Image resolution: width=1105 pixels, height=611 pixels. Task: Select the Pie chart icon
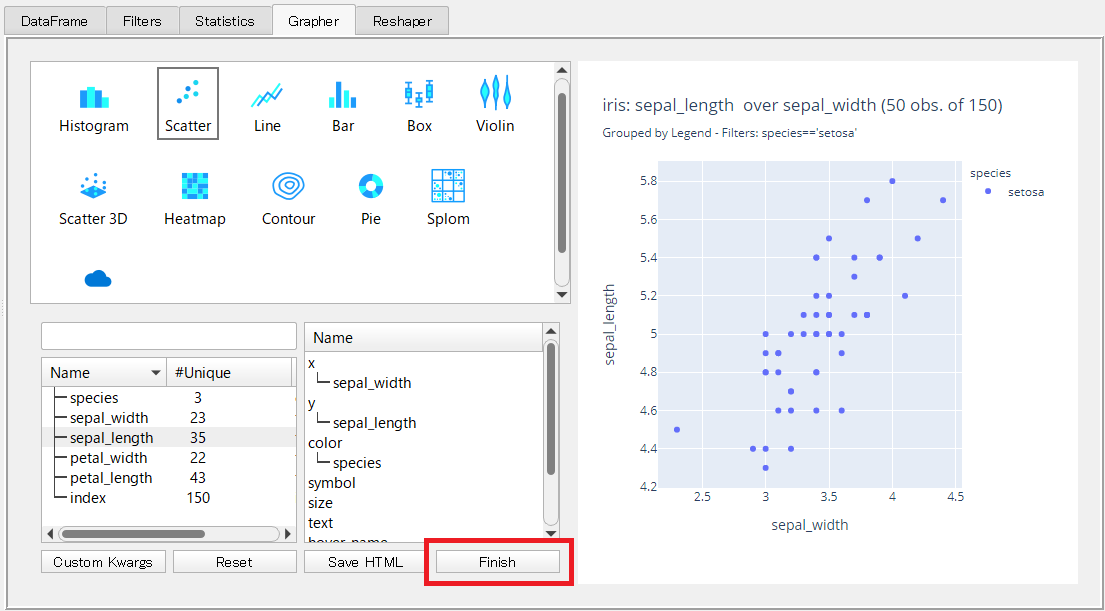click(x=371, y=187)
